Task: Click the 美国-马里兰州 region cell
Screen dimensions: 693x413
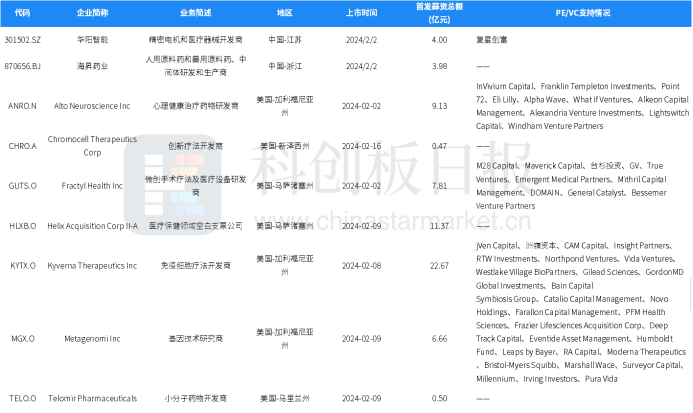Action: 285,399
